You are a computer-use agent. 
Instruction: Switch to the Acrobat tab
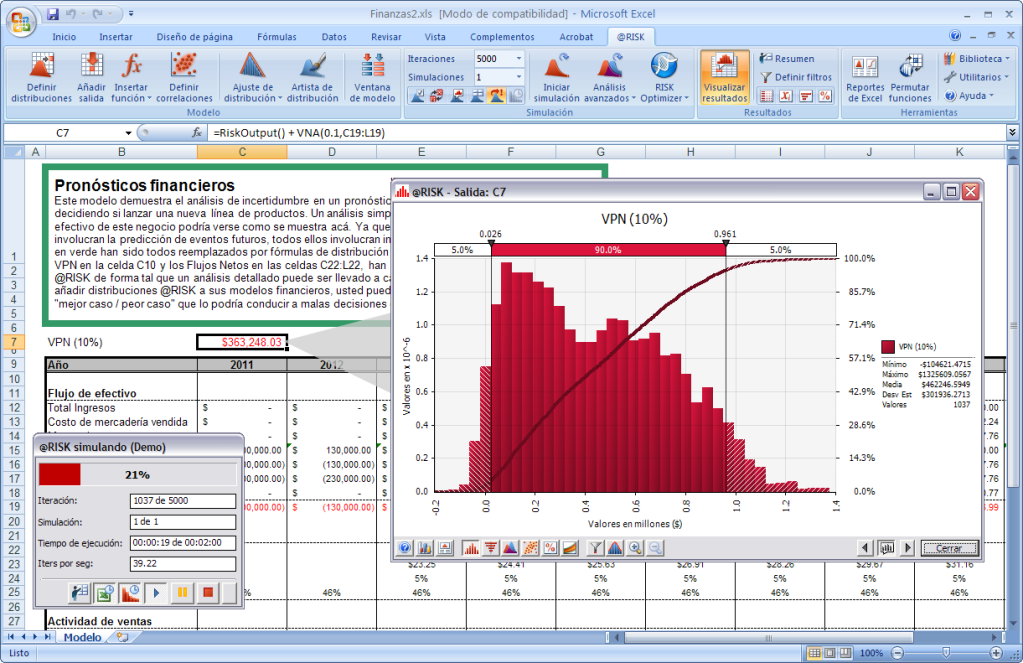[x=576, y=37]
